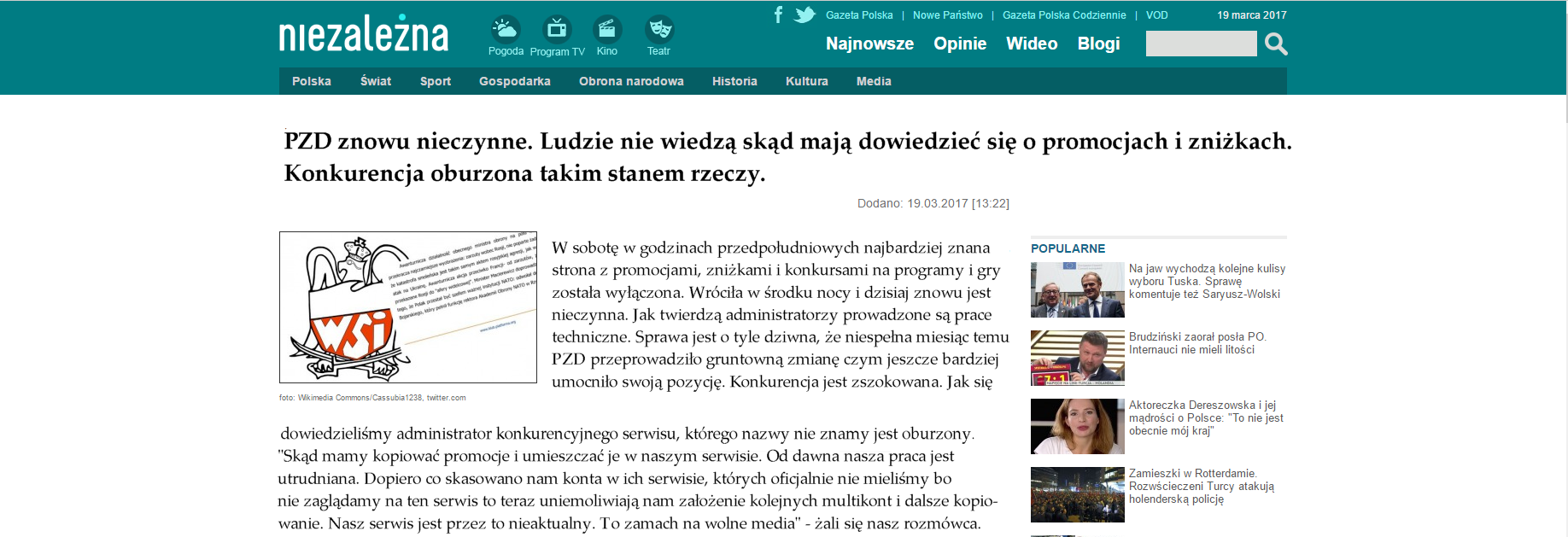This screenshot has width=1568, height=537.
Task: Switch to the Najnowsze tab
Action: [869, 44]
